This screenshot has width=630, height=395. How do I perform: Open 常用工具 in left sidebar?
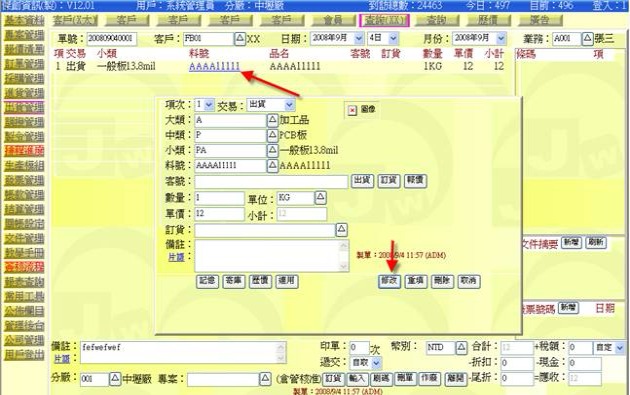pyautogui.click(x=24, y=297)
